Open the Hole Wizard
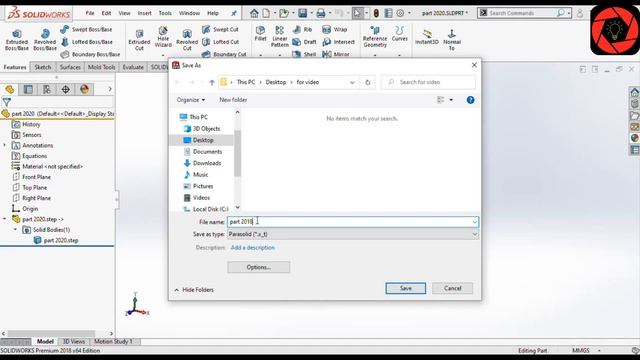 point(163,37)
